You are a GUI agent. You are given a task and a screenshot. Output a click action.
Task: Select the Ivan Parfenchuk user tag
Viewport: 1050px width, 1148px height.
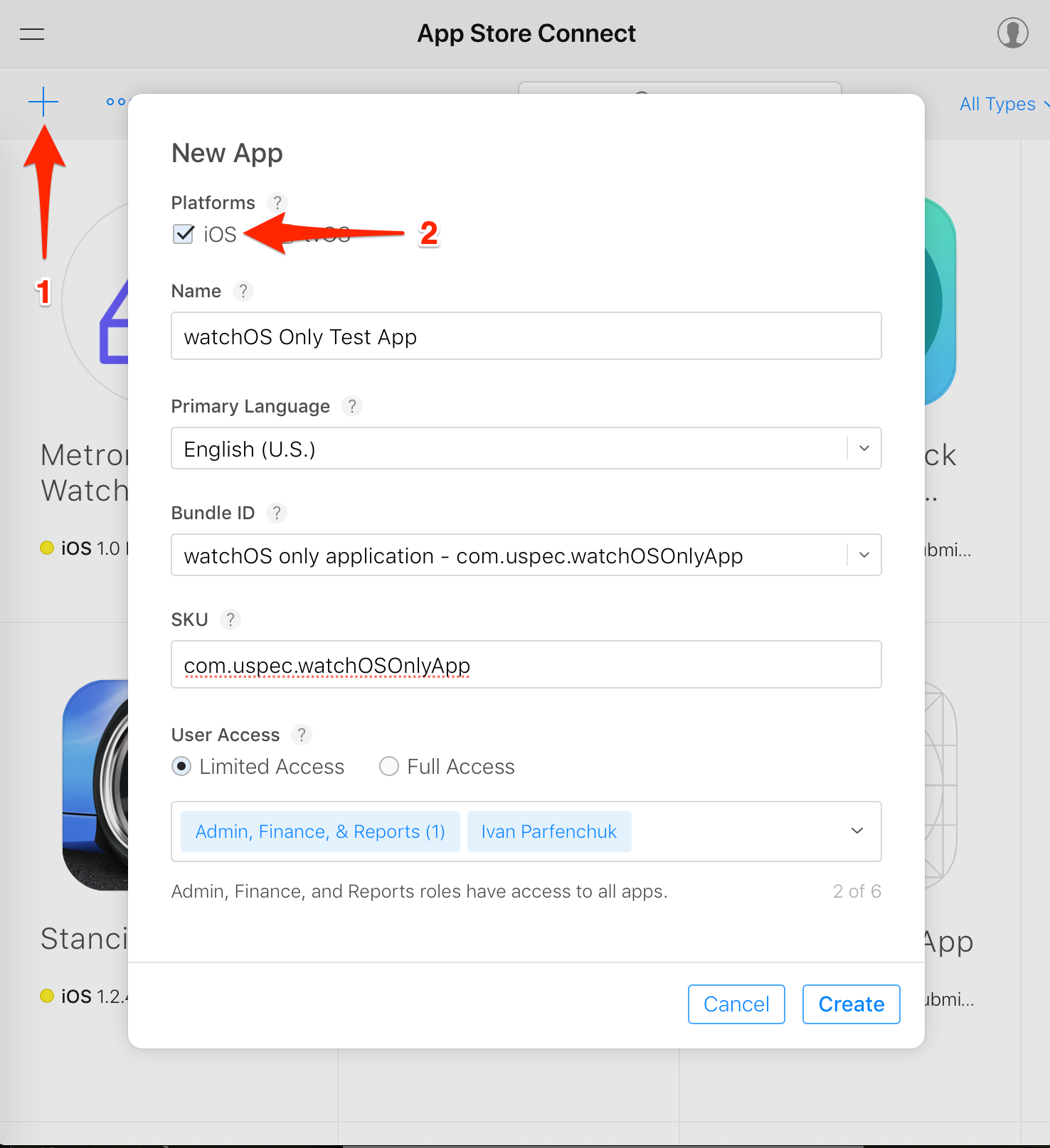(x=549, y=831)
